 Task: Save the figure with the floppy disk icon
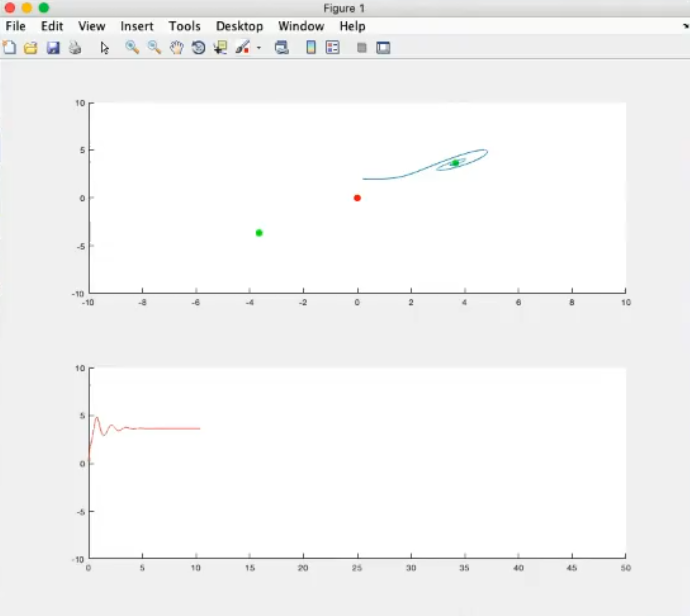(53, 47)
